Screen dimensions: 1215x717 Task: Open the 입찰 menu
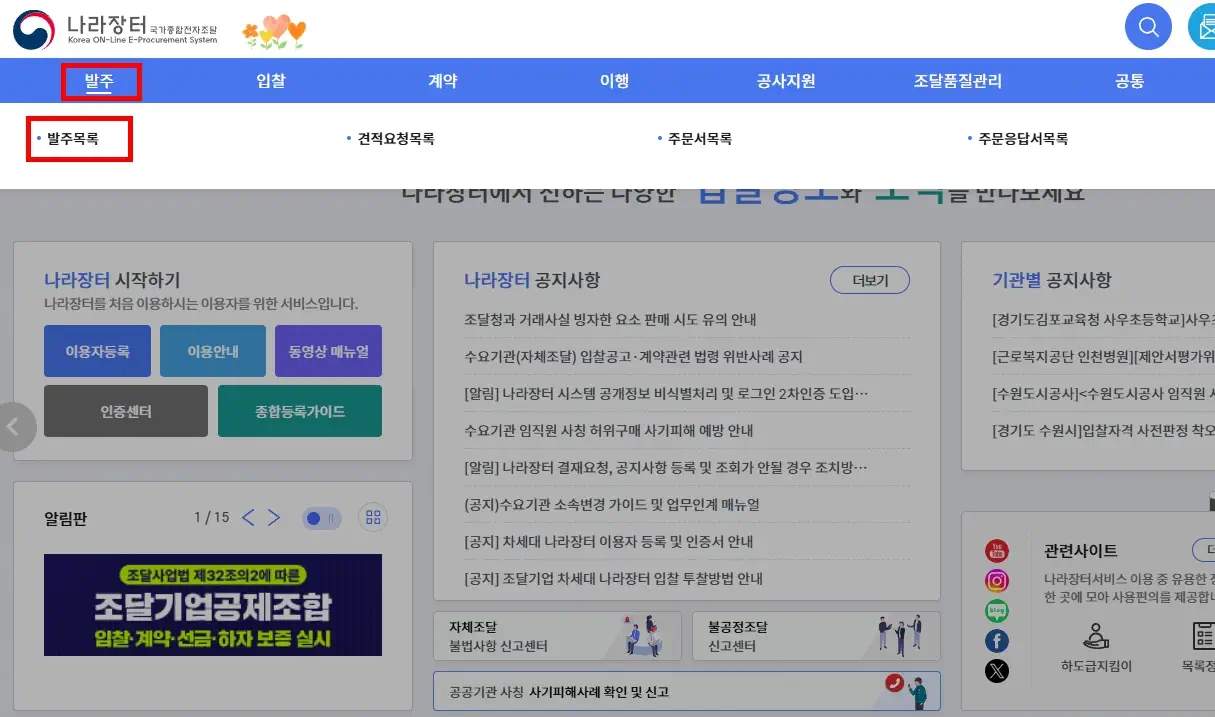click(x=271, y=81)
